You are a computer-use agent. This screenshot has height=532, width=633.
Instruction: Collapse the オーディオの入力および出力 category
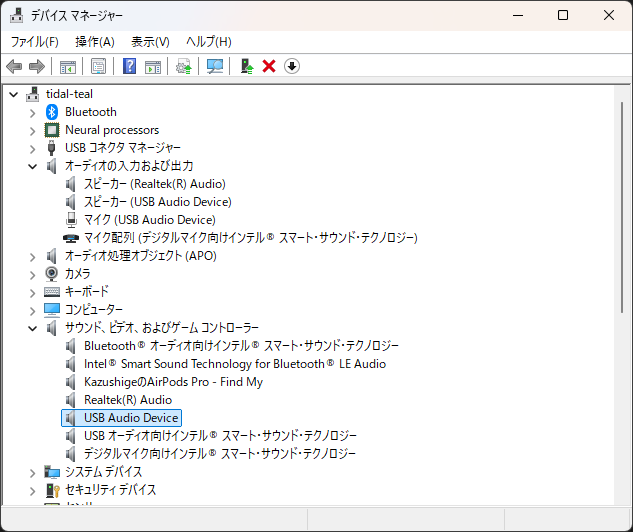pos(33,166)
